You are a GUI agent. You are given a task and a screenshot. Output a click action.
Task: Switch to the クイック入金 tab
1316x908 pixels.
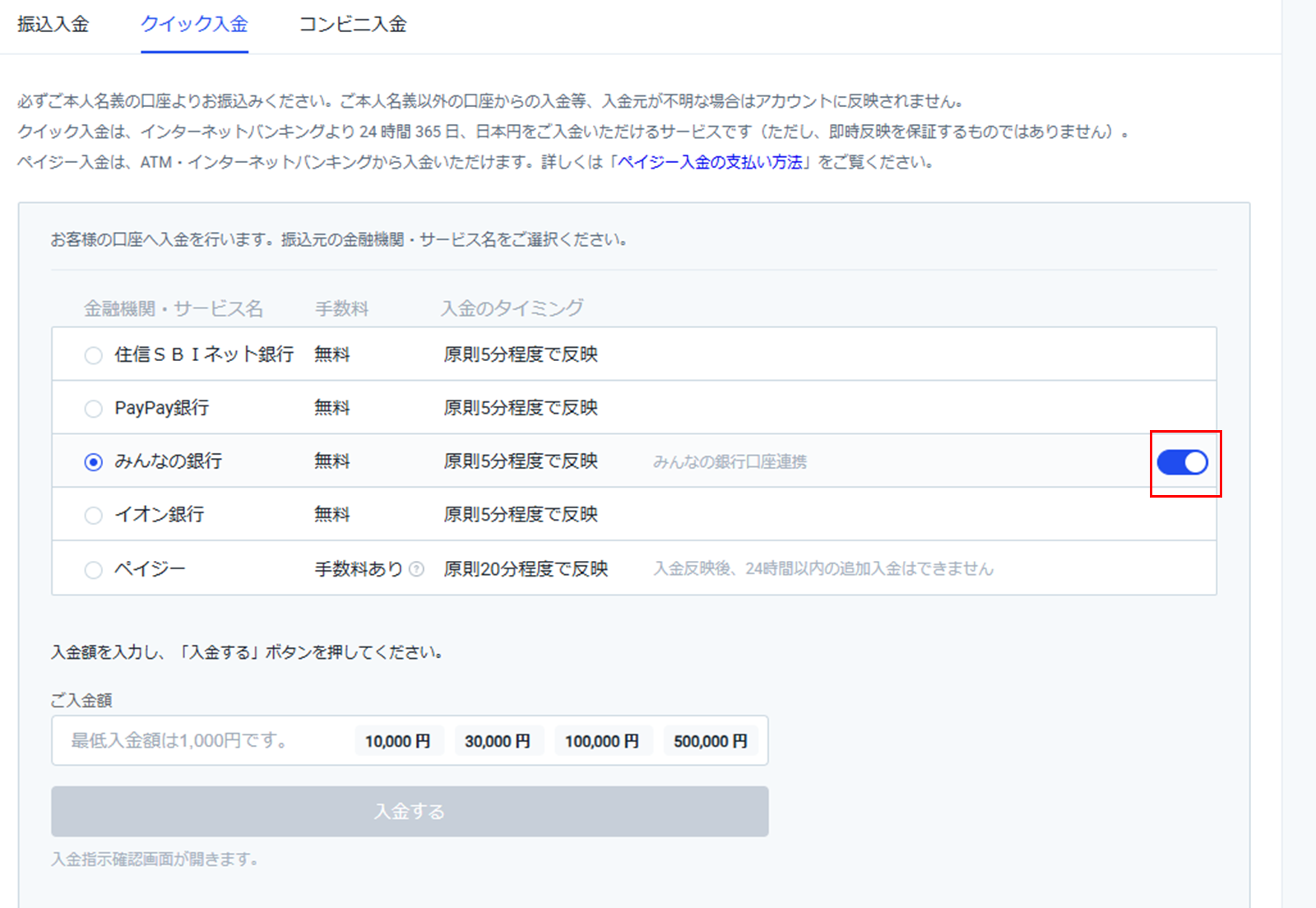194,25
